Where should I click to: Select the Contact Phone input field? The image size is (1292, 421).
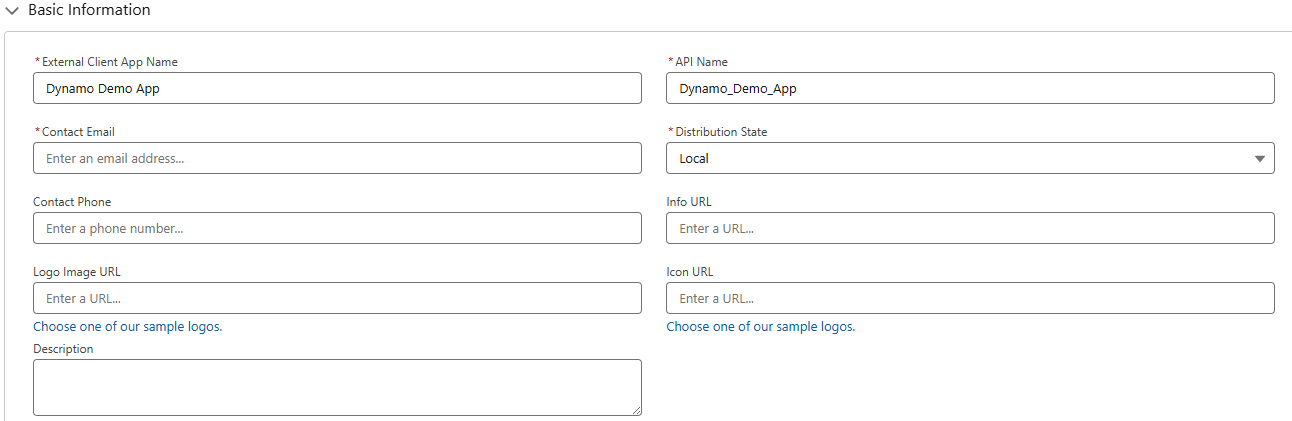point(337,228)
